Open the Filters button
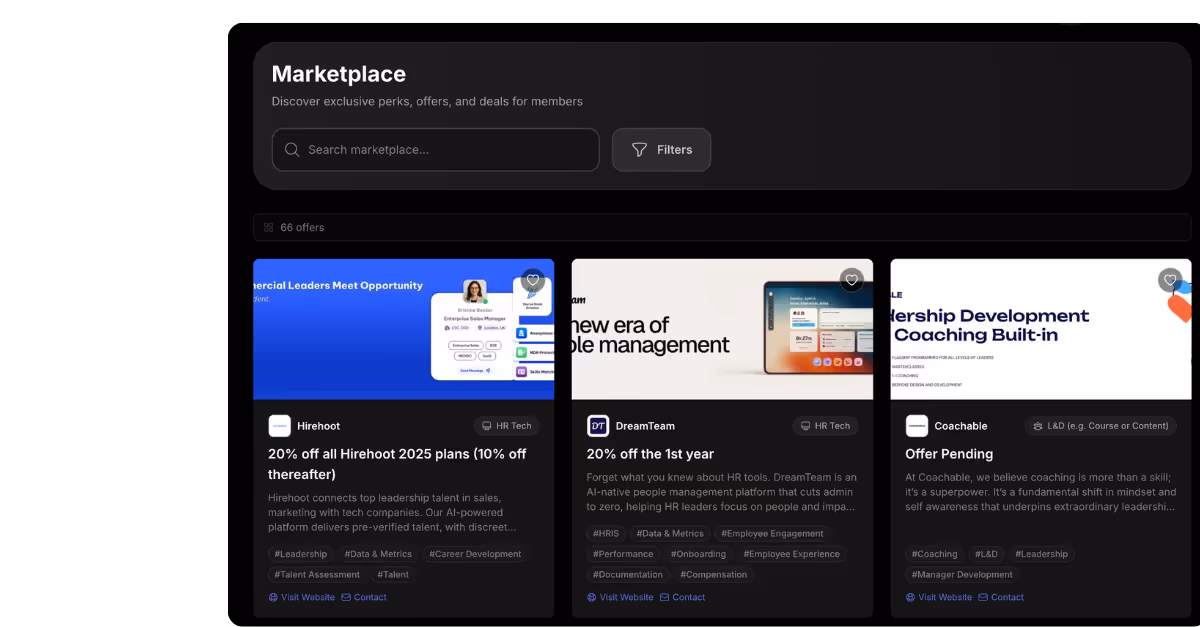Screen dimensions: 1200x627 tap(661, 150)
